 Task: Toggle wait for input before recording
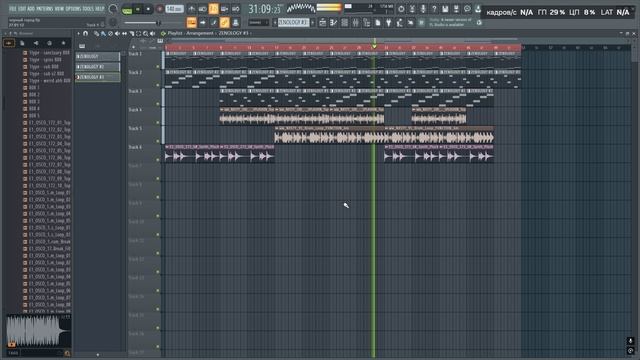[202, 9]
